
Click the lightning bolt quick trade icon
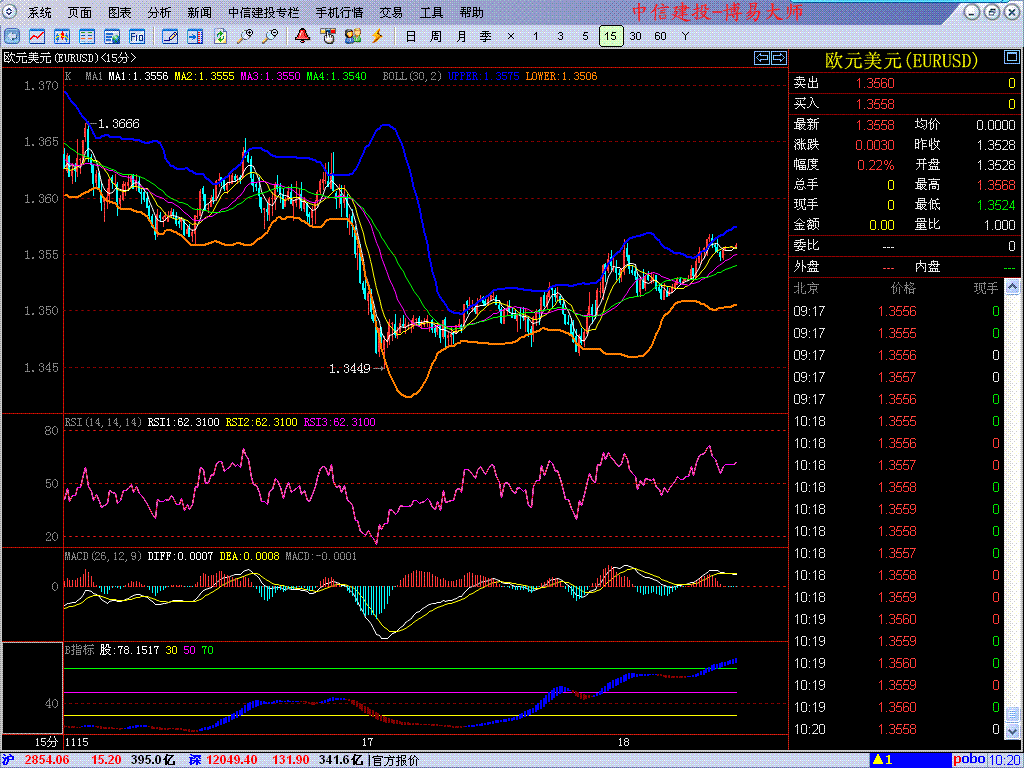[x=377, y=37]
